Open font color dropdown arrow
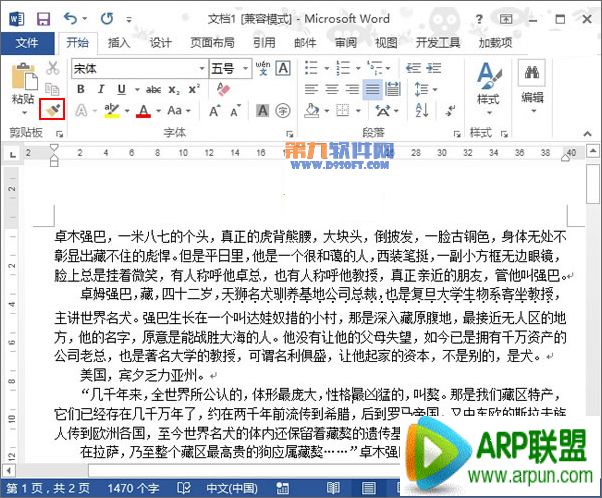The width and height of the screenshot is (602, 498). pyautogui.click(x=158, y=111)
